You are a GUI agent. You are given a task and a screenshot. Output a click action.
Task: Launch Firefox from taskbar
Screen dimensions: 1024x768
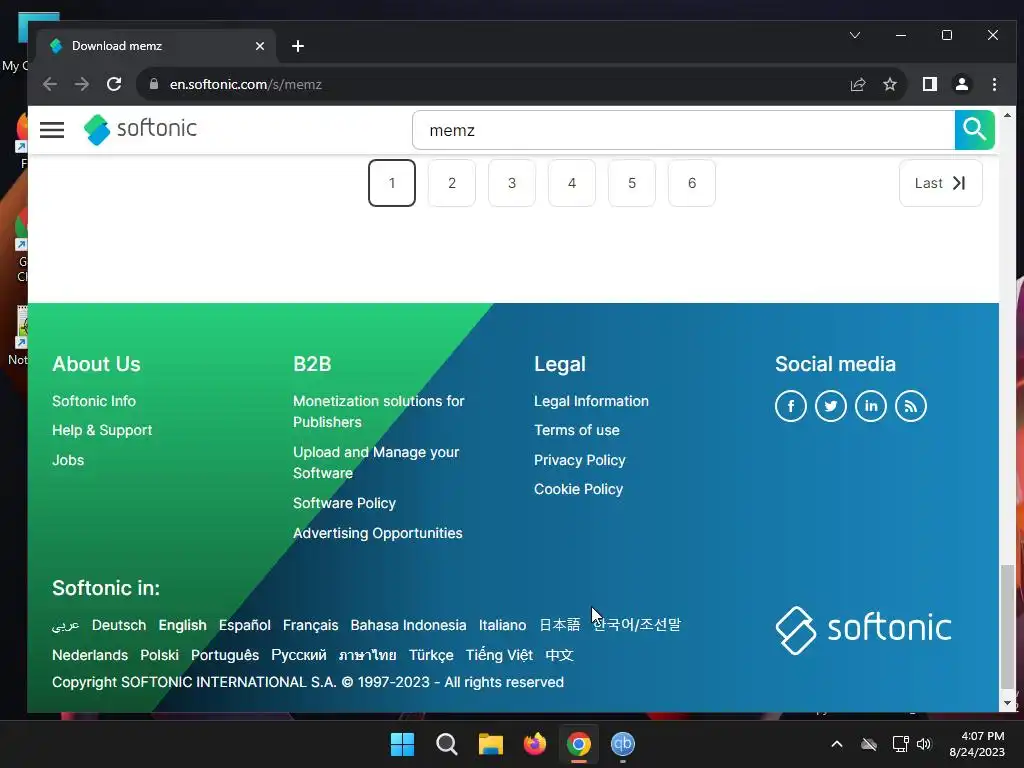[x=535, y=744]
